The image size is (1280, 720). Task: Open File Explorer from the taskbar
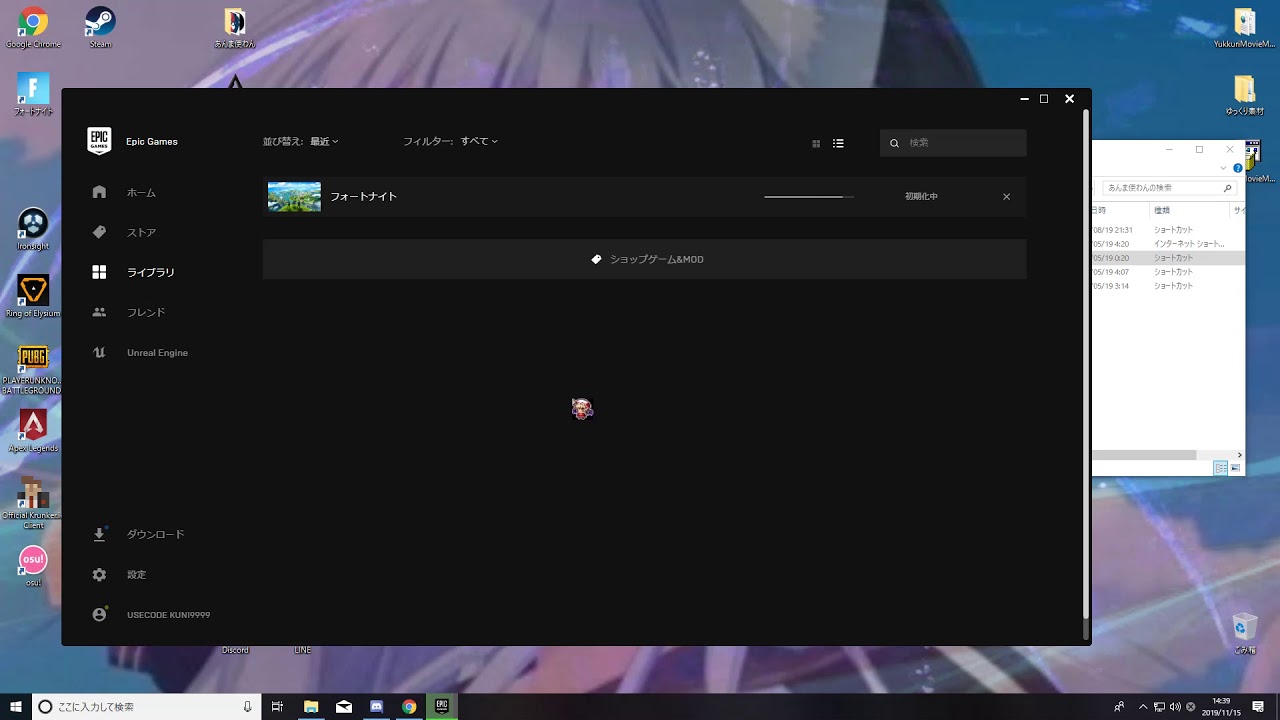click(x=311, y=707)
